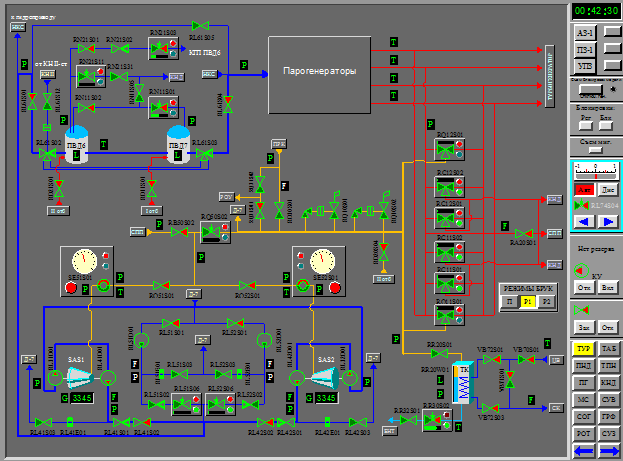Image resolution: width=623 pixels, height=461 pixels.
Task: Click the Парогенераторы block
Action: point(320,75)
